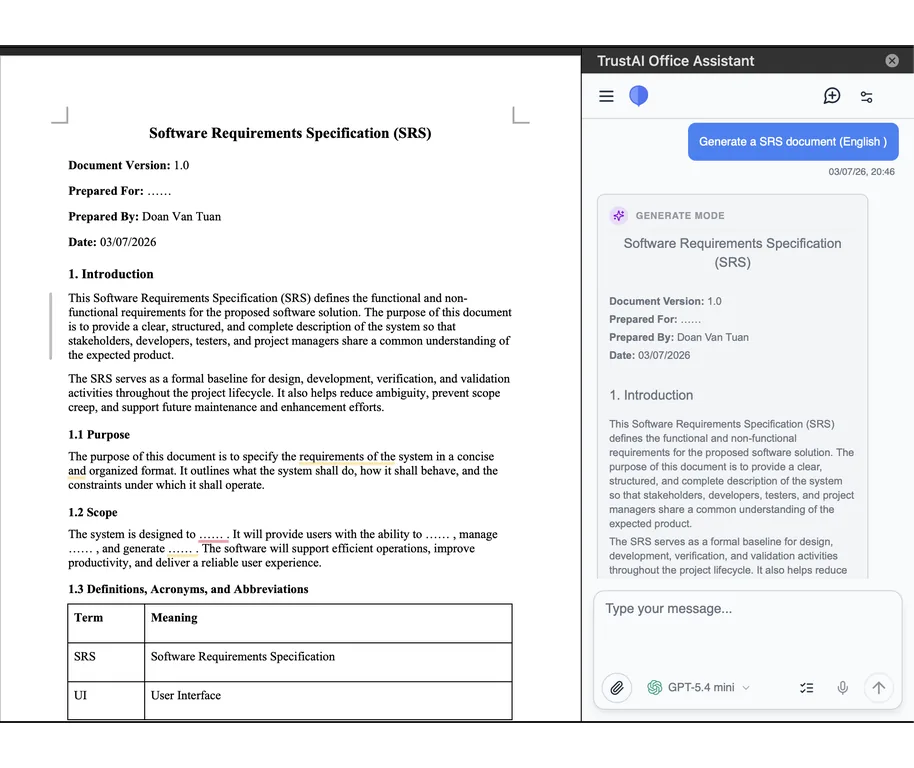Click the 1. Introduction heading in the document
This screenshot has width=914, height=768.
(111, 274)
